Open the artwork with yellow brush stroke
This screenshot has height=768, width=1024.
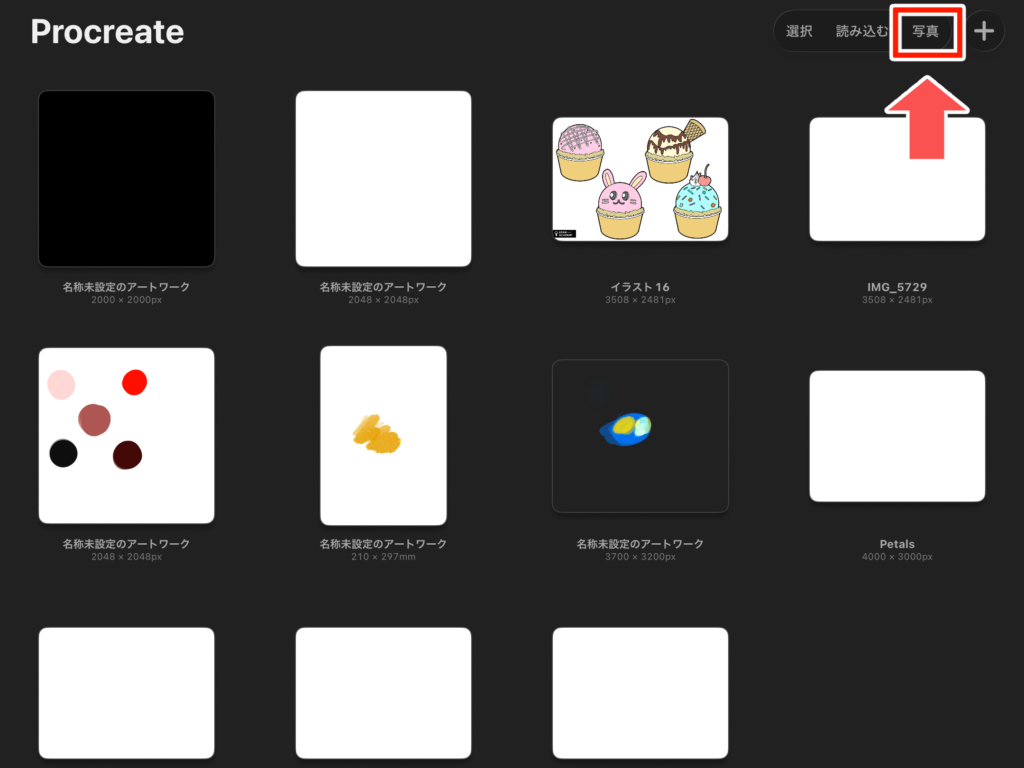[383, 435]
